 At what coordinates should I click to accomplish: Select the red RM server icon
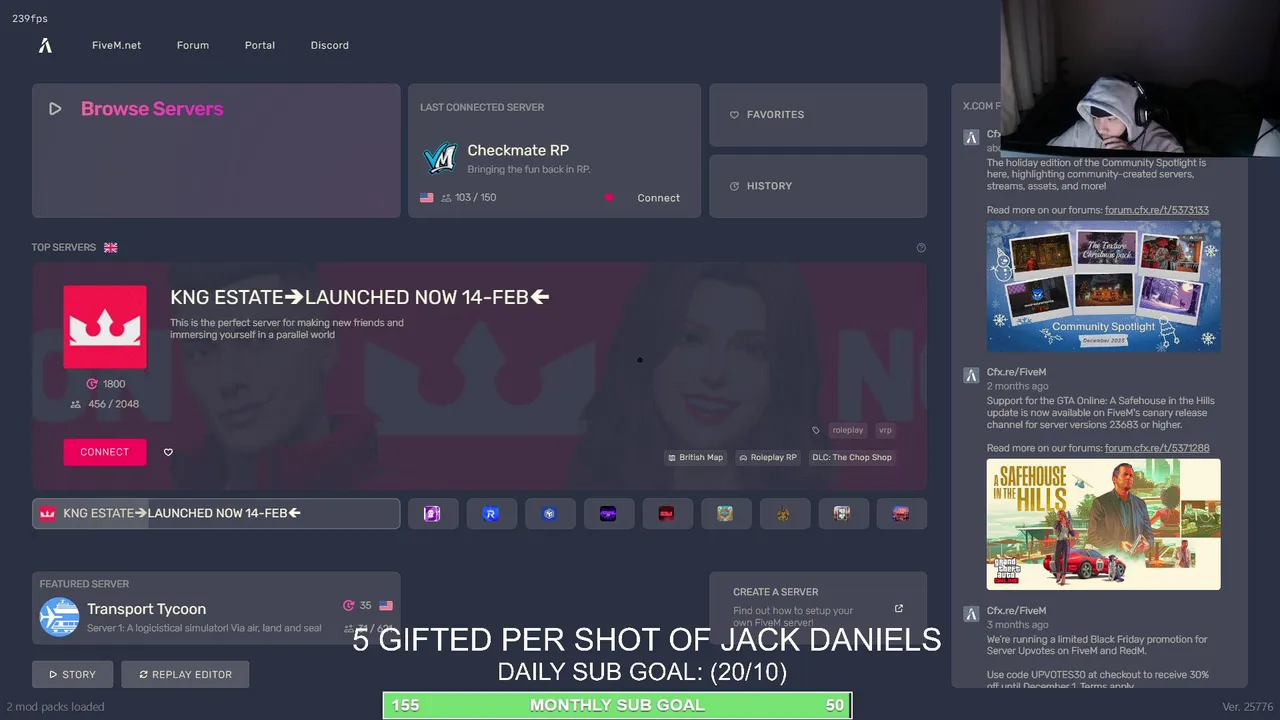click(666, 514)
